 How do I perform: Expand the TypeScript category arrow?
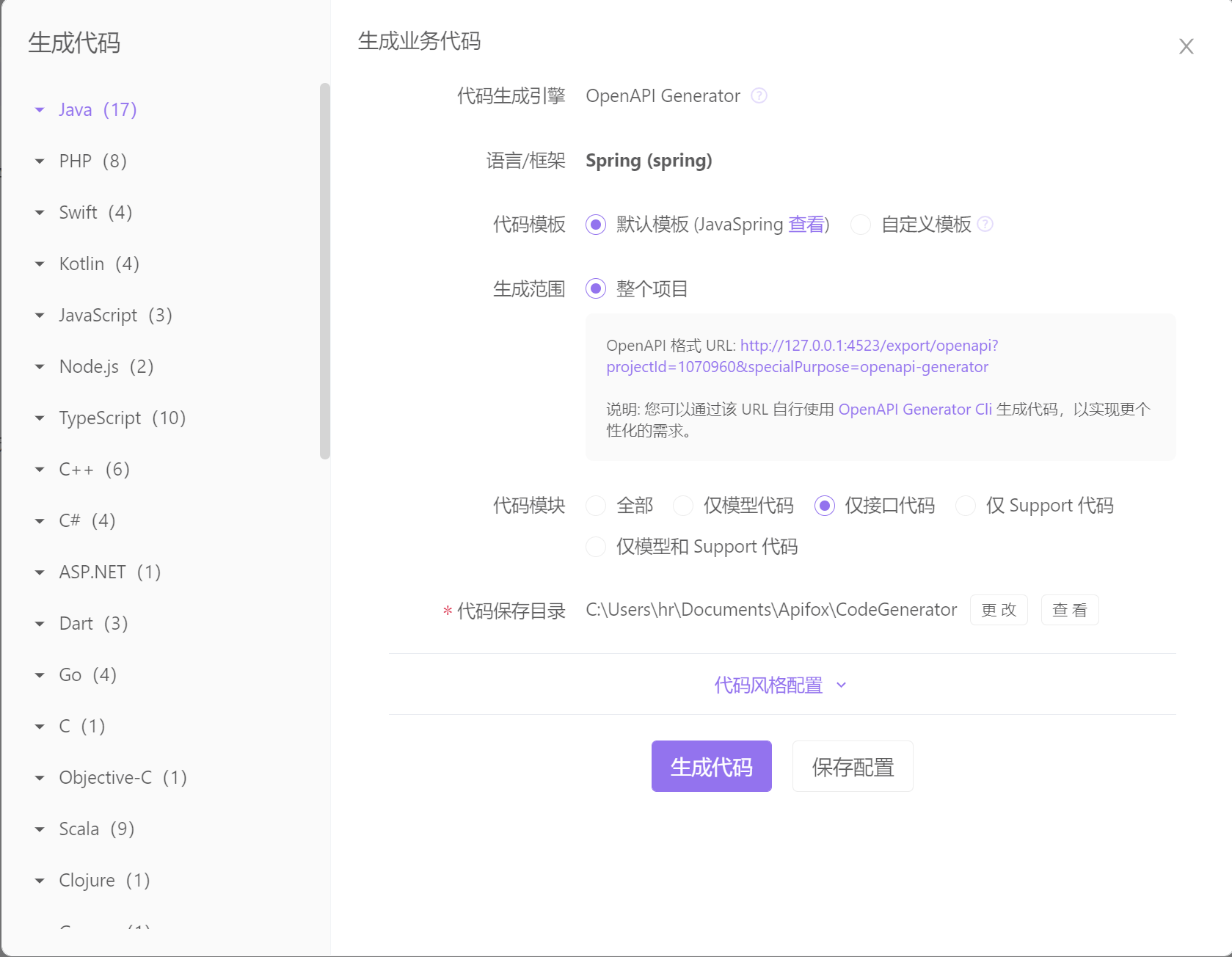pyautogui.click(x=40, y=418)
